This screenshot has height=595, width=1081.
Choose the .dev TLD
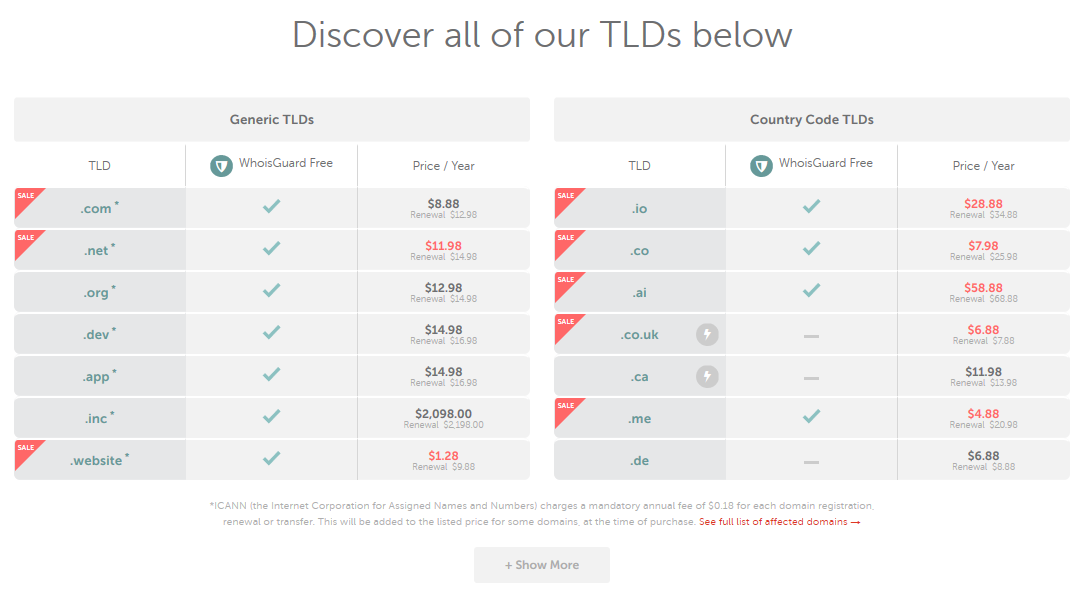click(x=97, y=334)
